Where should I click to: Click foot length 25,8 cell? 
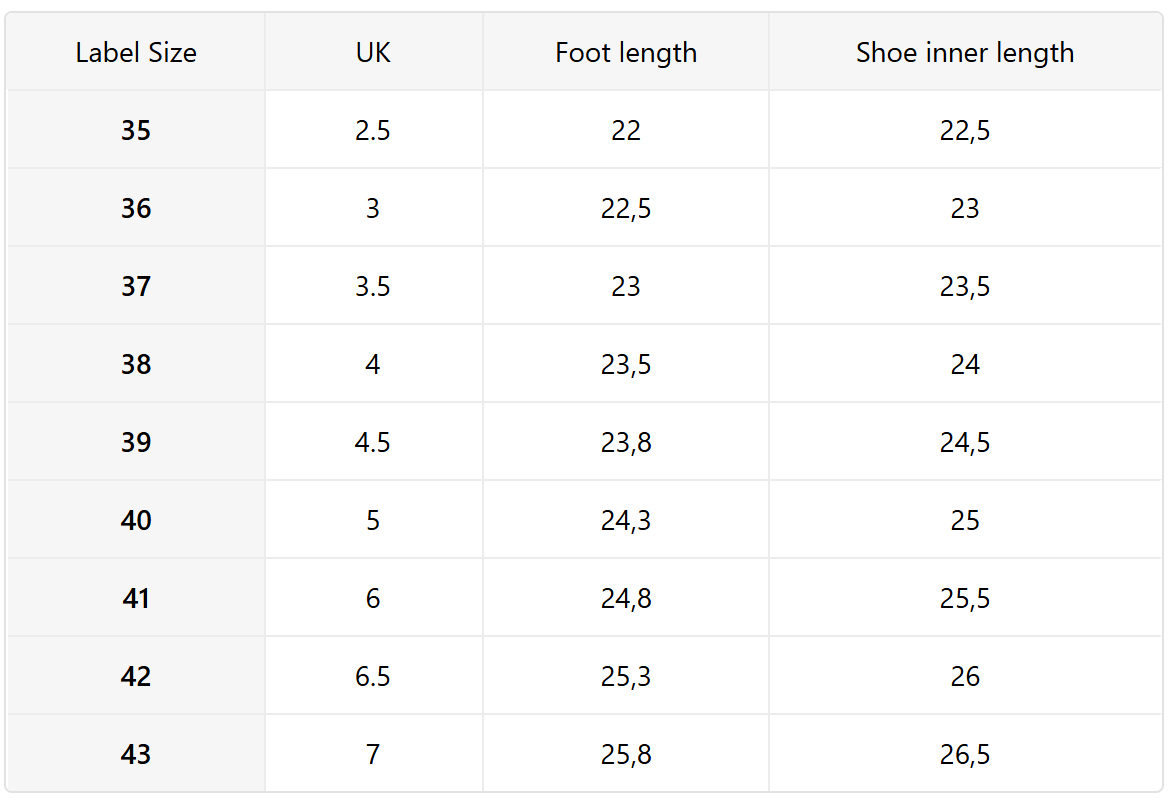click(x=626, y=754)
